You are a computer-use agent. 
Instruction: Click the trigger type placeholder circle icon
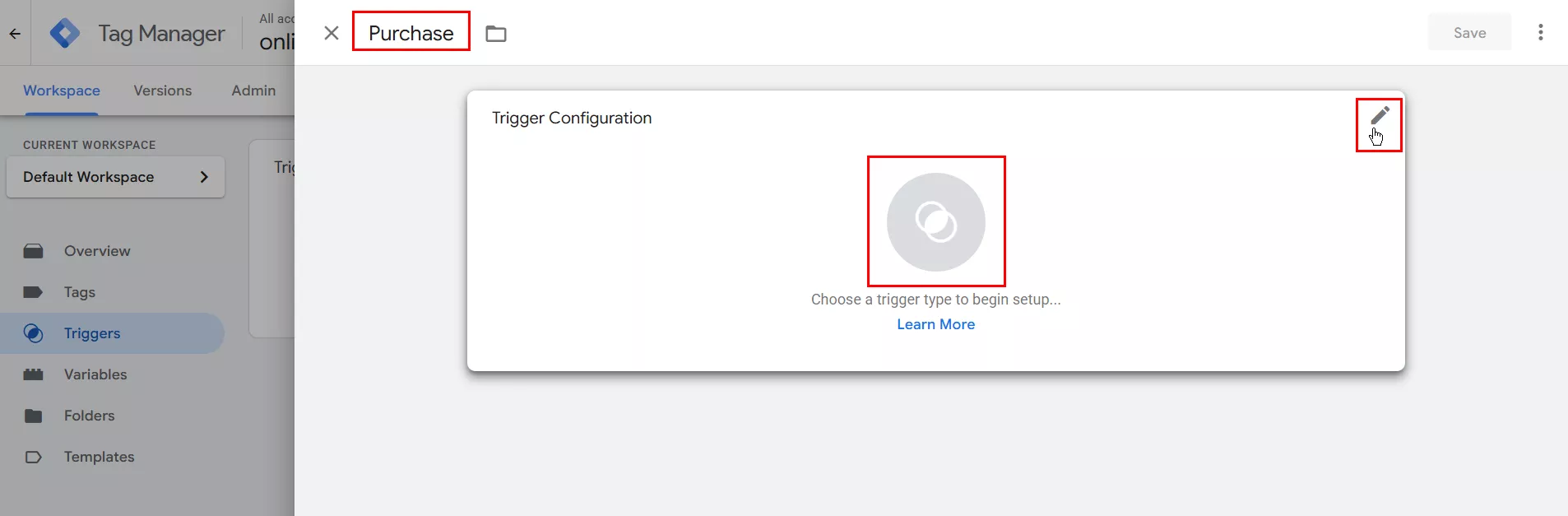935,221
